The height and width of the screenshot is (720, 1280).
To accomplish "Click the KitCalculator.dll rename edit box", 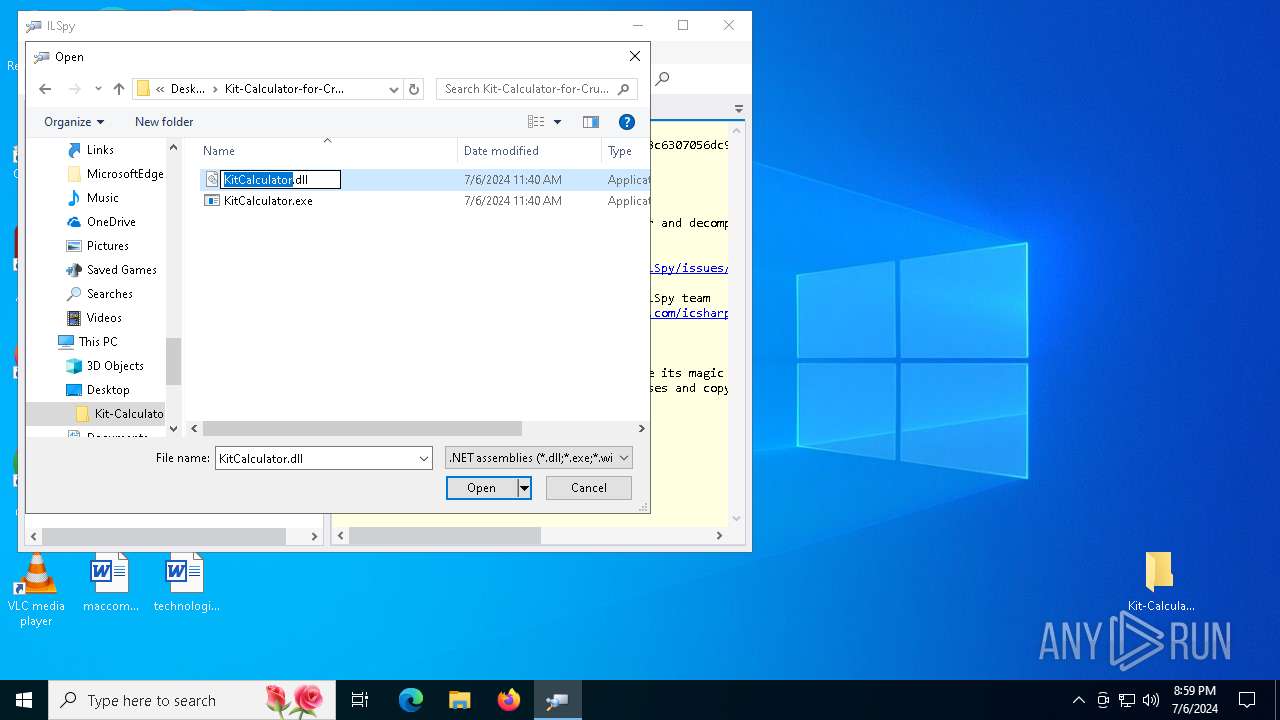I will click(x=281, y=180).
